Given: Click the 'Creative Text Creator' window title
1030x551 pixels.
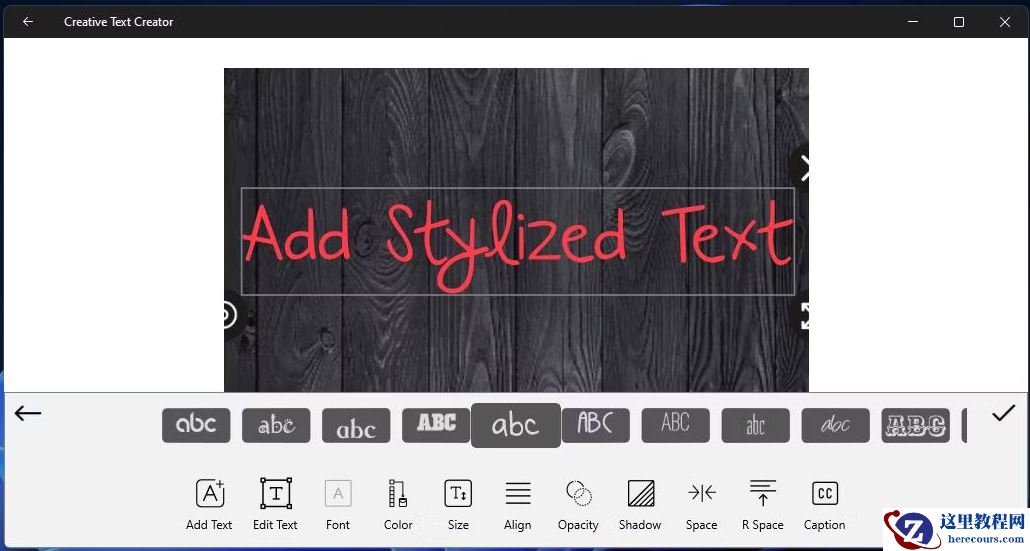Looking at the screenshot, I should pyautogui.click(x=119, y=22).
